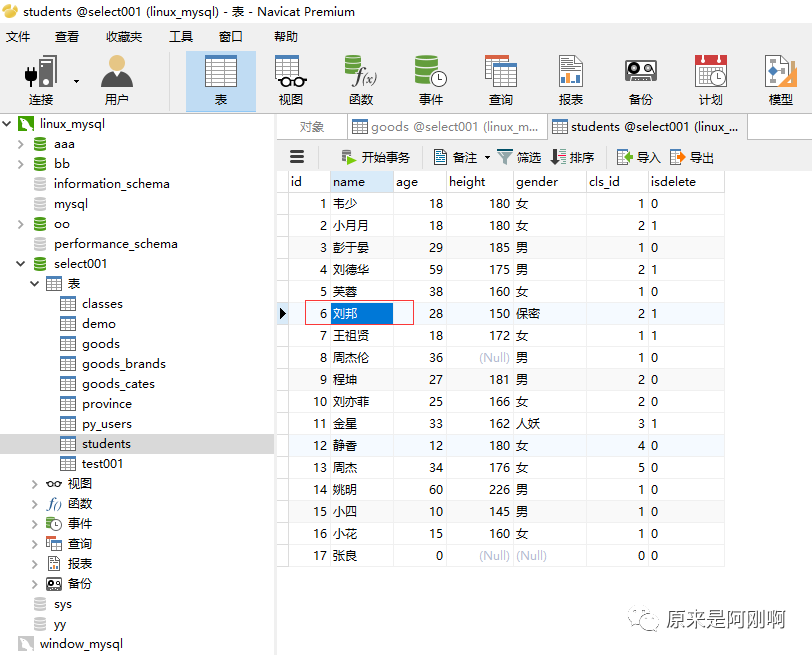The image size is (812, 655).
Task: Switch to the 对象 tab
Action: coord(312,127)
